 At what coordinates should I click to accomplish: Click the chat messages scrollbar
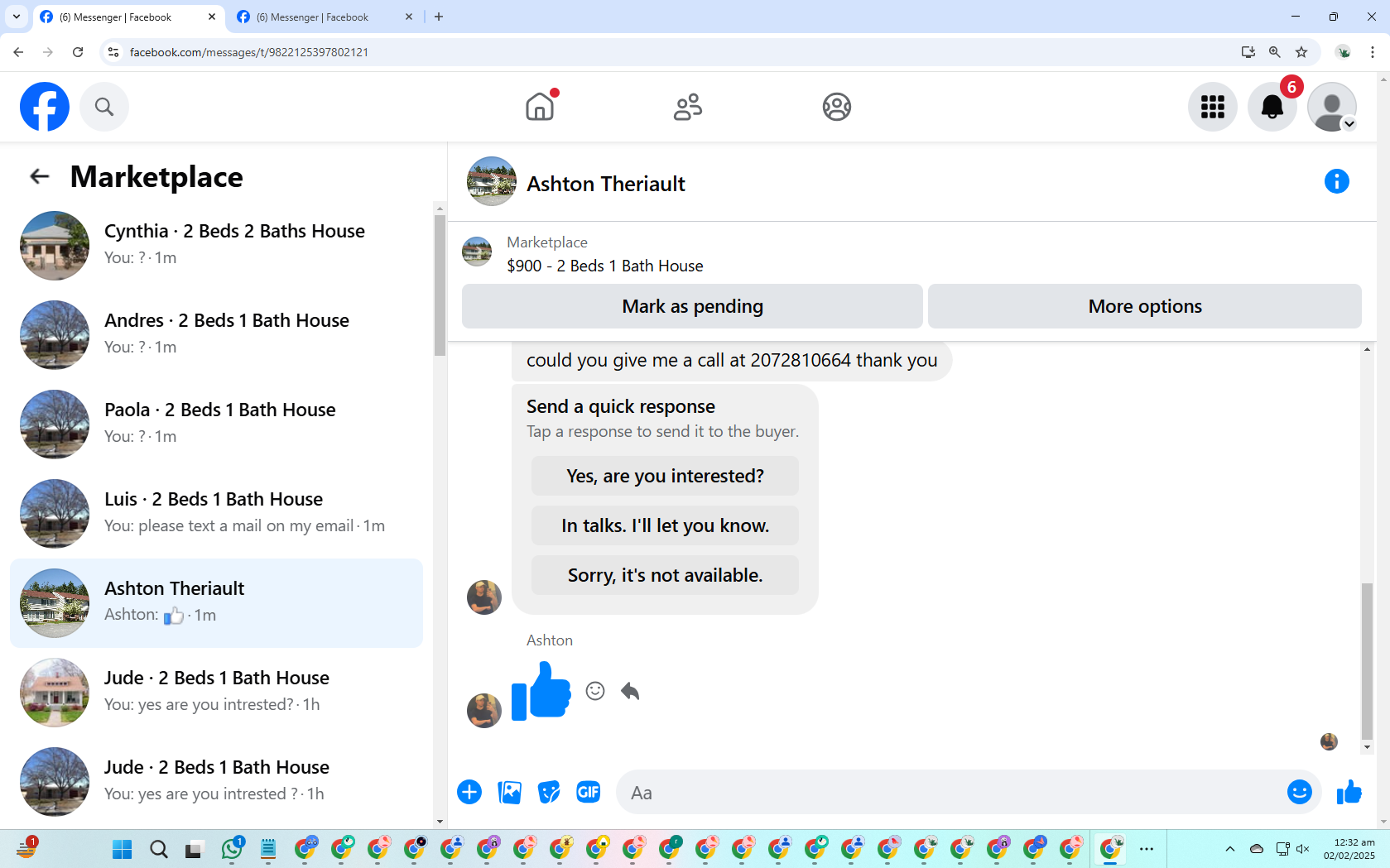coord(1367,661)
